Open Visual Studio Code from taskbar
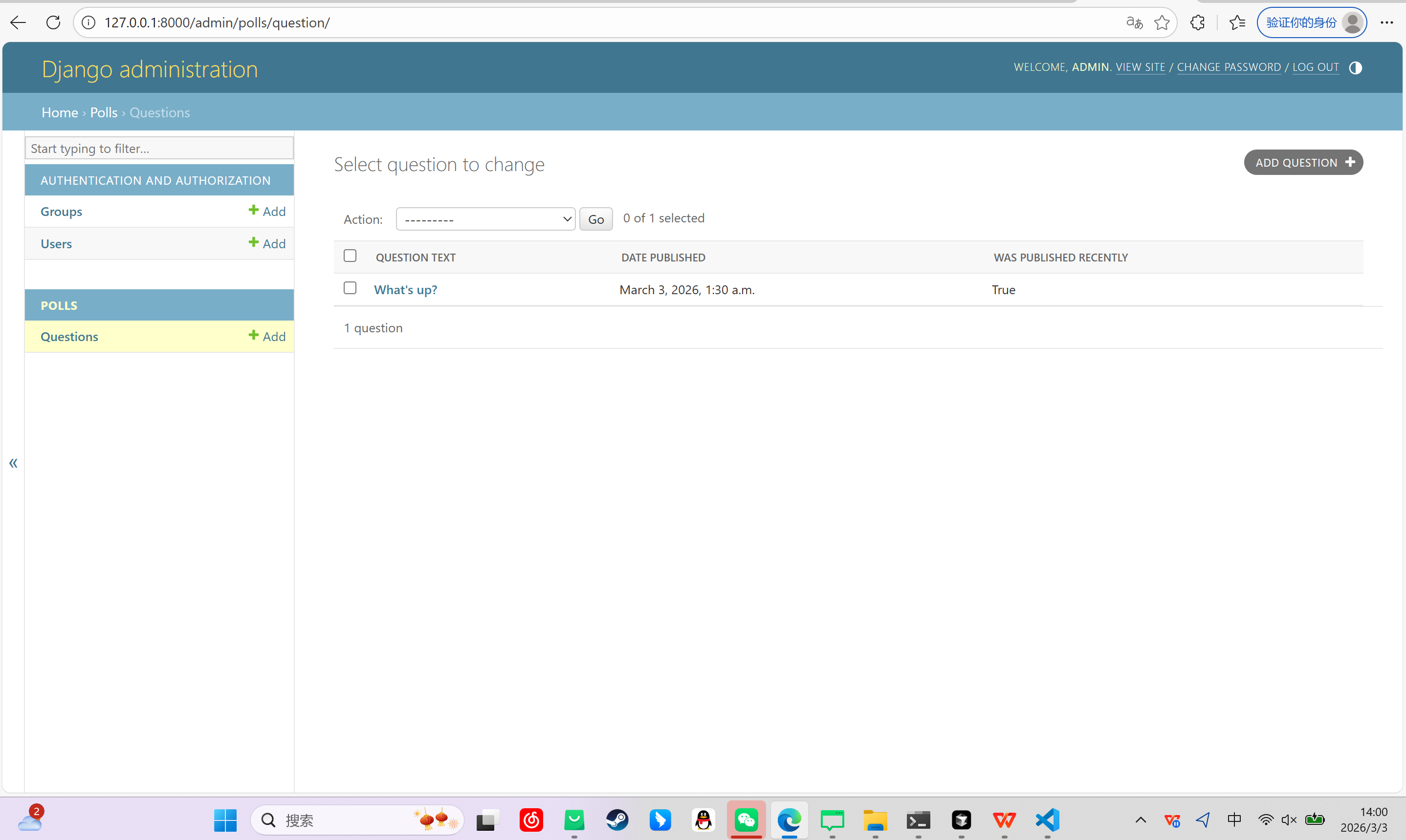 1048,819
